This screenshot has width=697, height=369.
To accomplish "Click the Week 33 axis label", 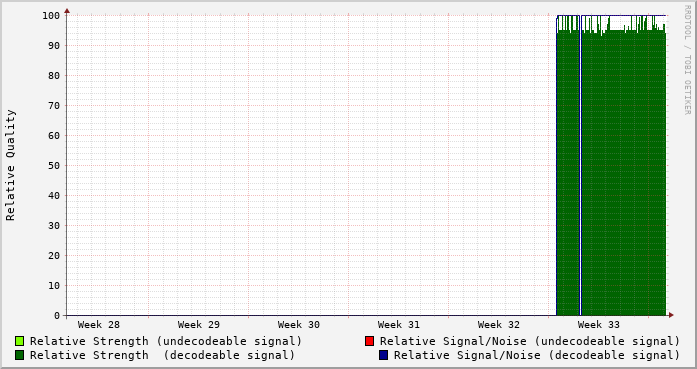I will pyautogui.click(x=599, y=325).
